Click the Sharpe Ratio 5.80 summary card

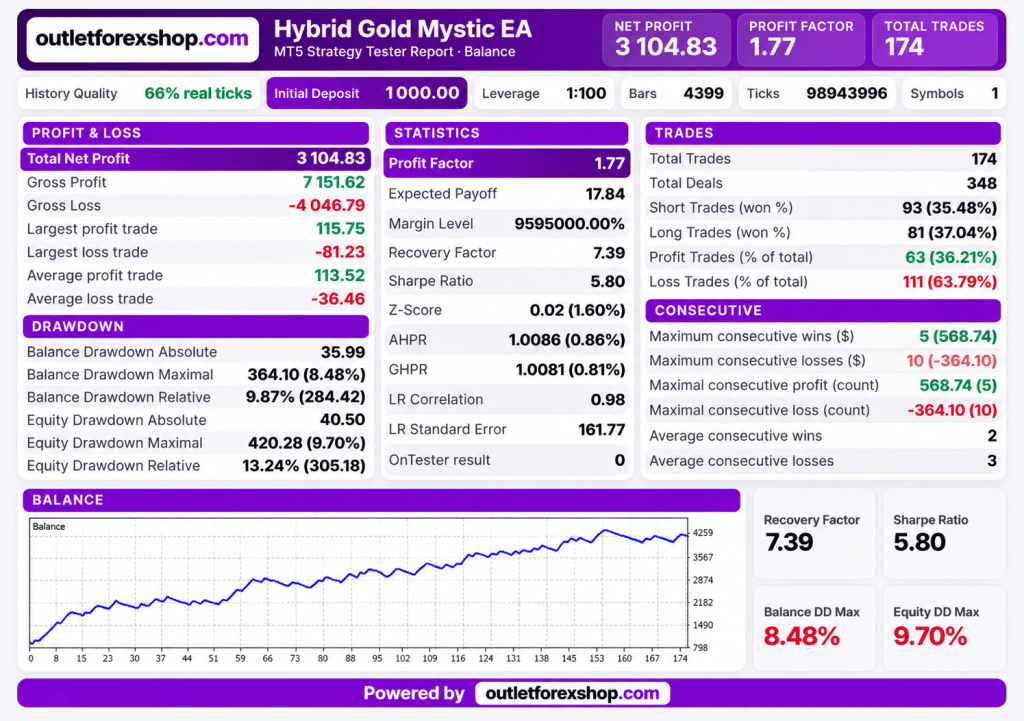click(944, 534)
